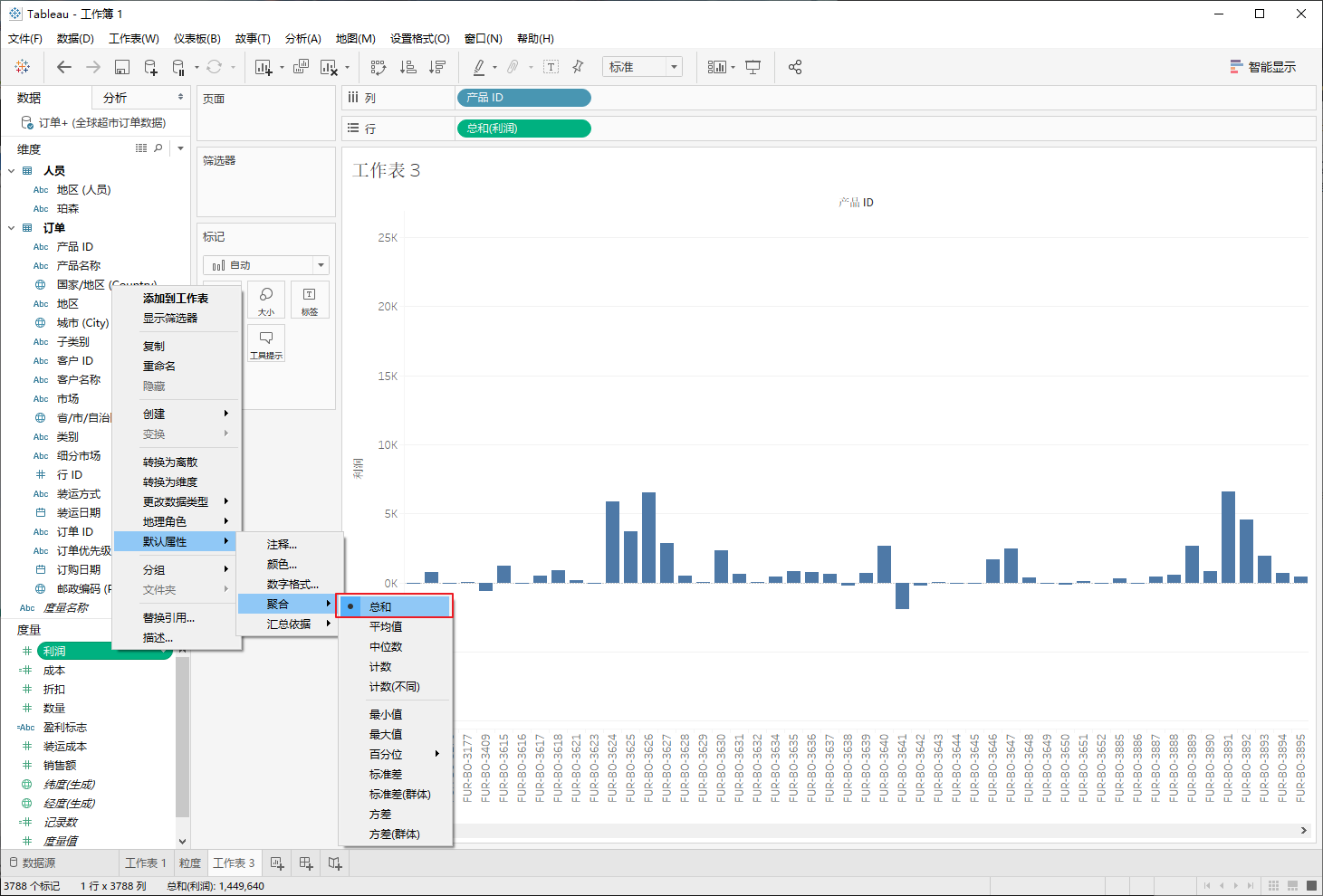Image resolution: width=1323 pixels, height=896 pixels.
Task: Click new story tab icon at bottom
Action: click(335, 863)
